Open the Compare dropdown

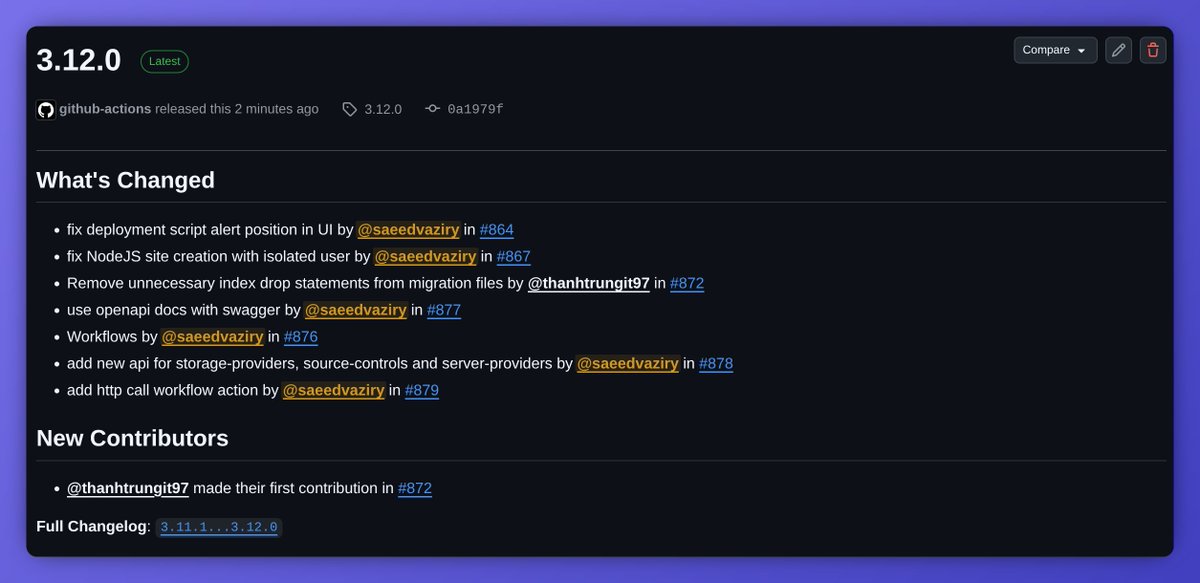1055,50
